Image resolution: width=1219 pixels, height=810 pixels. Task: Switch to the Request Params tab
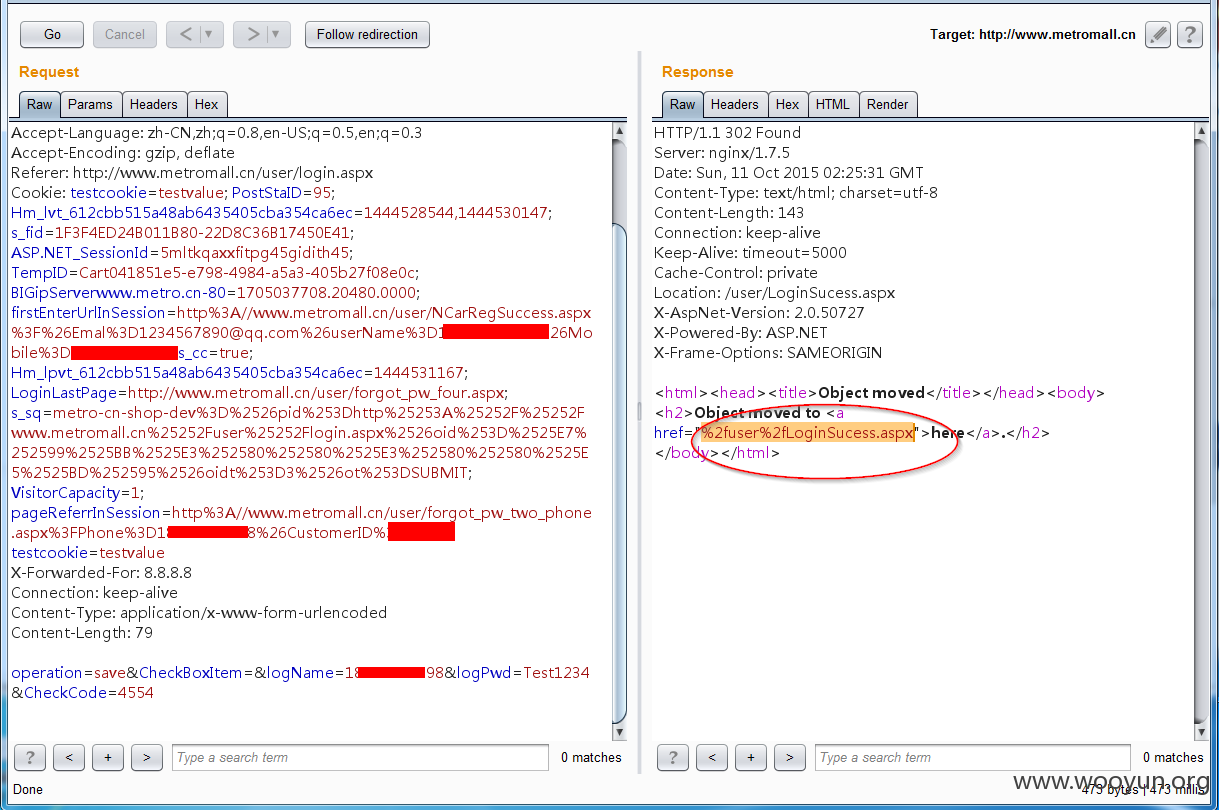[x=90, y=104]
